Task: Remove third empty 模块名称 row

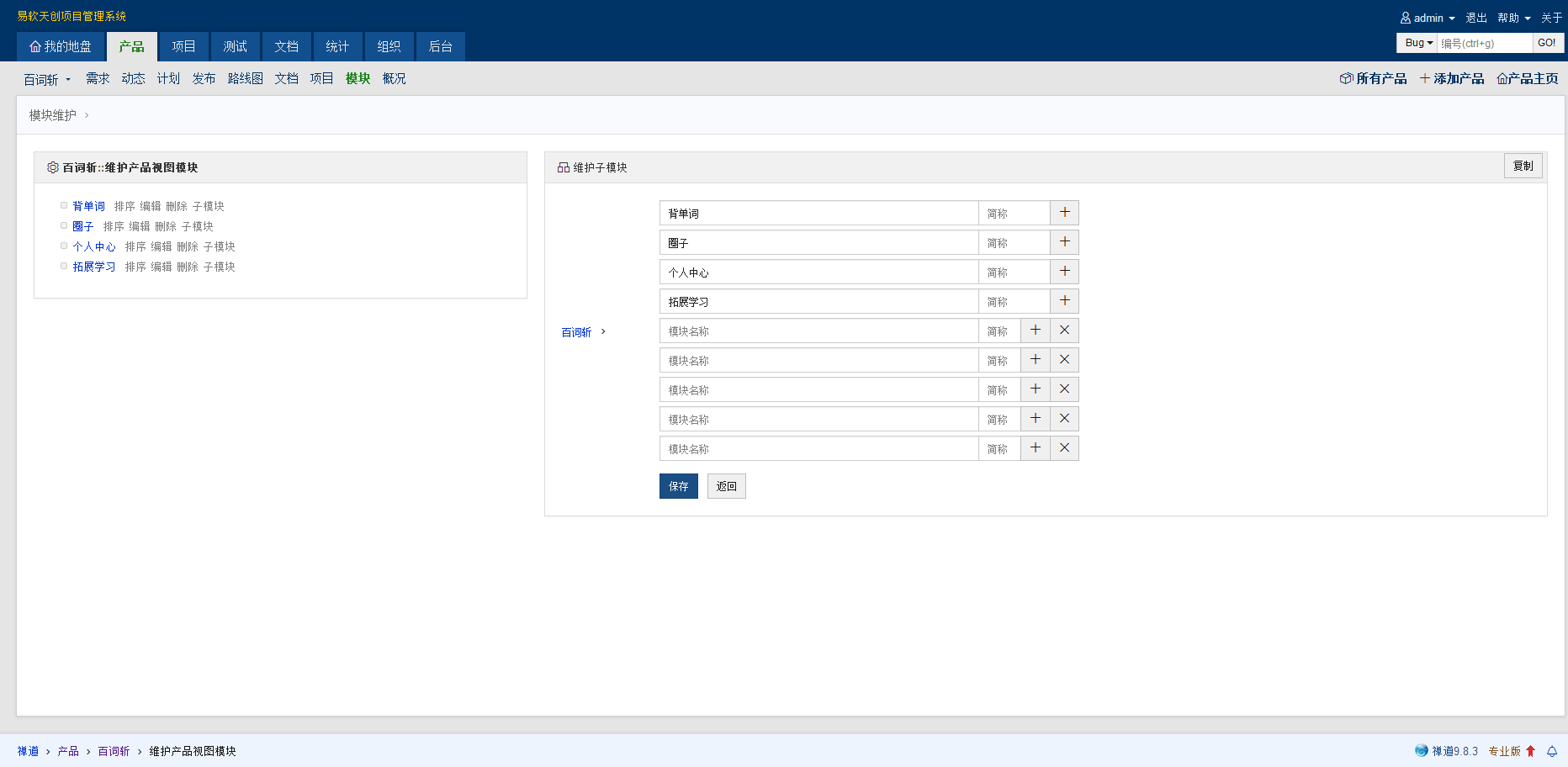Action: (x=1064, y=389)
